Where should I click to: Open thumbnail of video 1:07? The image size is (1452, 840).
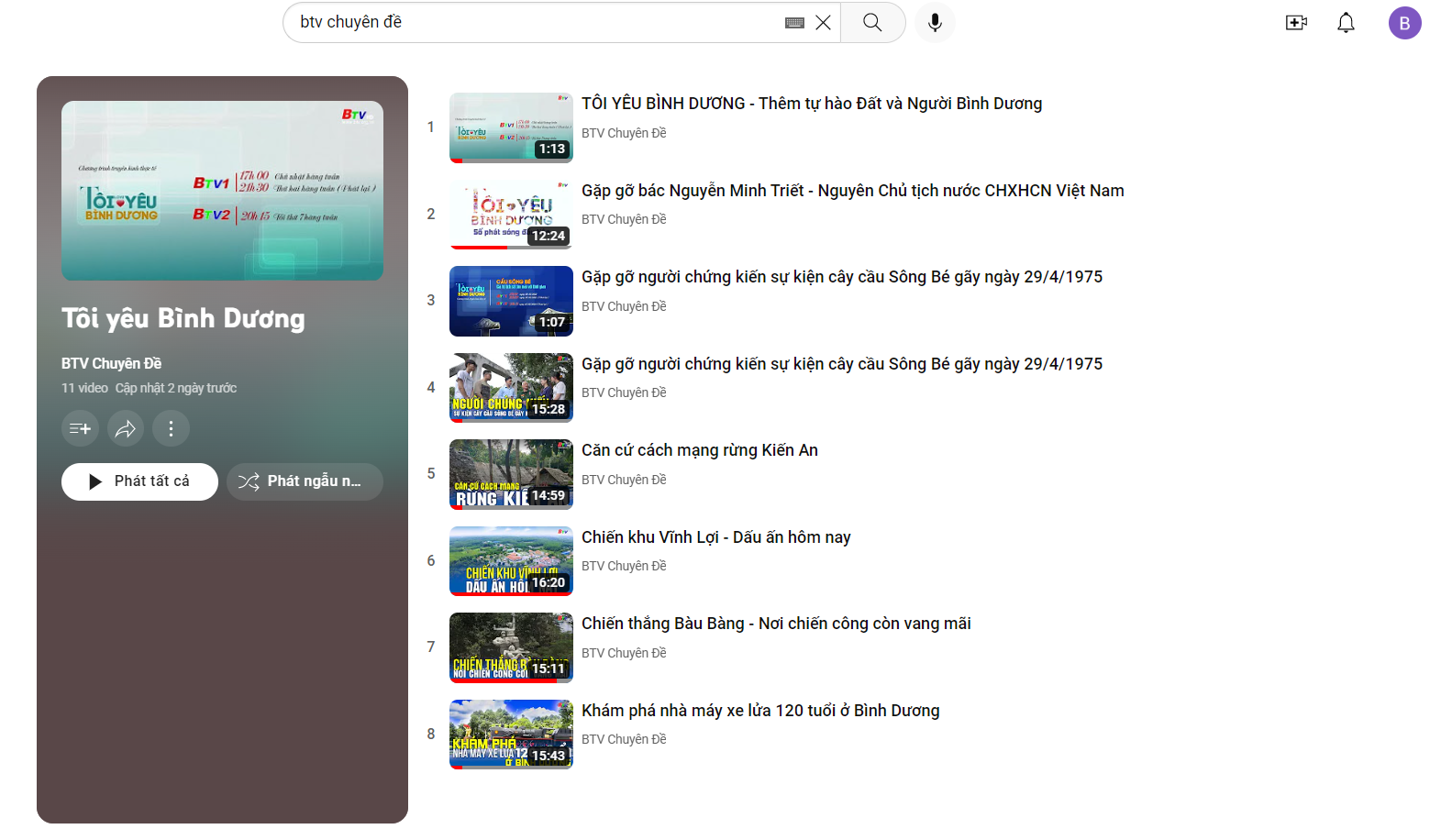click(x=511, y=301)
